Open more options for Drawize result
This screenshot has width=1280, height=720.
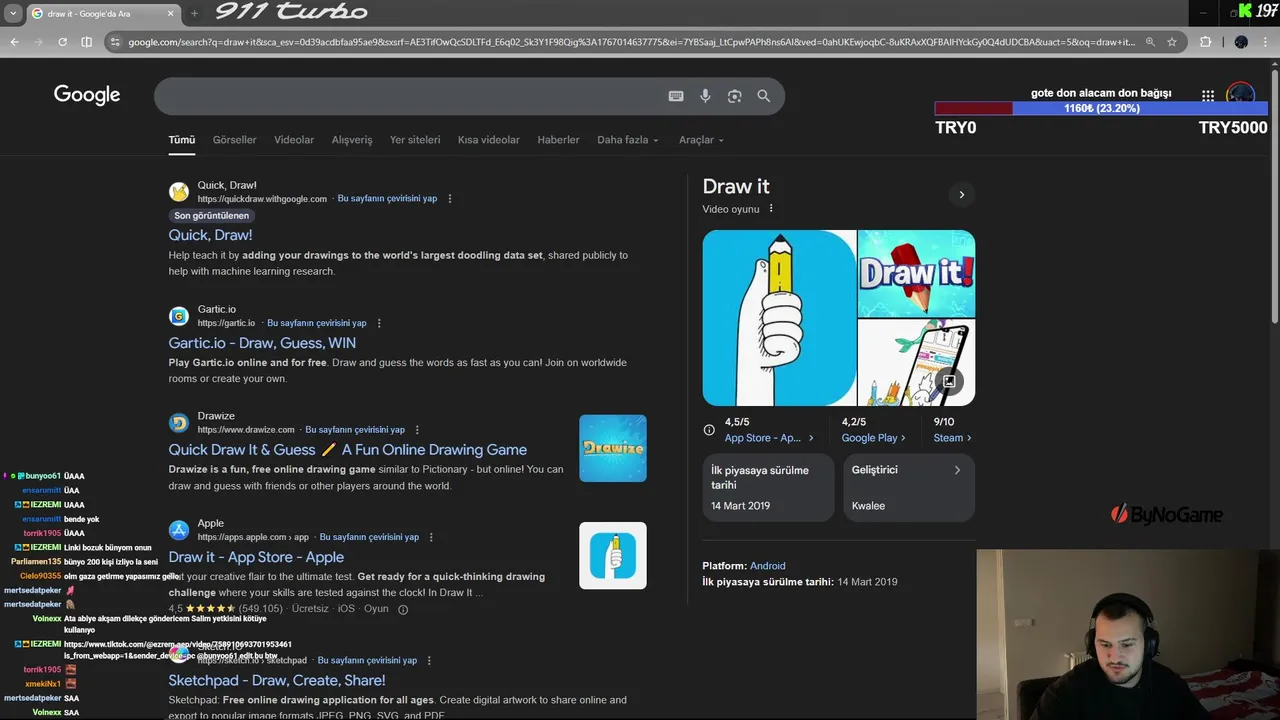(417, 430)
